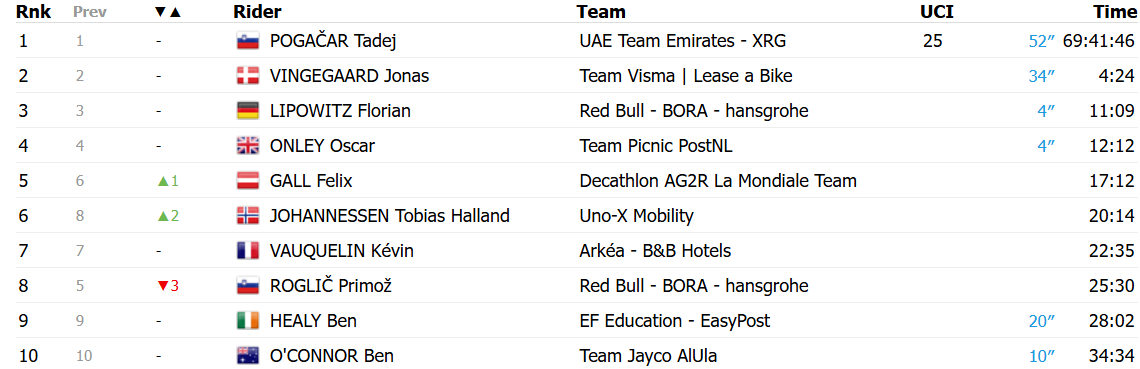The image size is (1140, 369).
Task: Click the Austrian flag beside Gall
Action: (248, 181)
